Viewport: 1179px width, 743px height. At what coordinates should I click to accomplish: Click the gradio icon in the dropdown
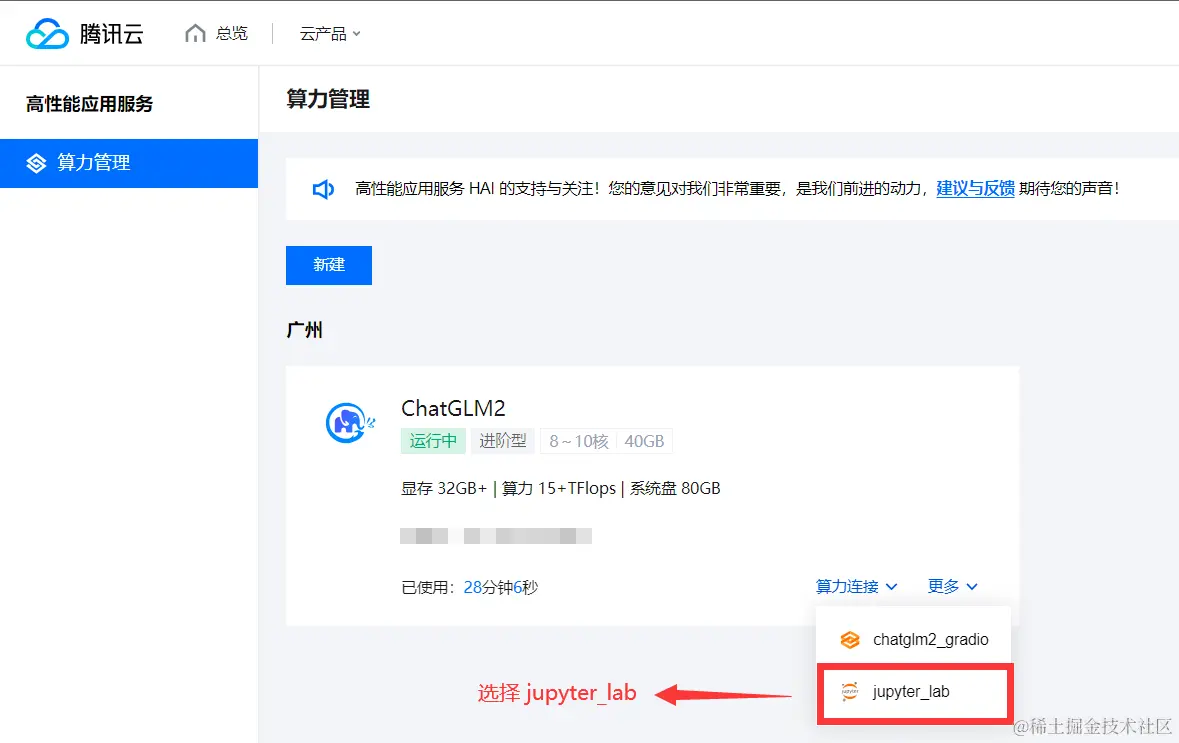(850, 640)
